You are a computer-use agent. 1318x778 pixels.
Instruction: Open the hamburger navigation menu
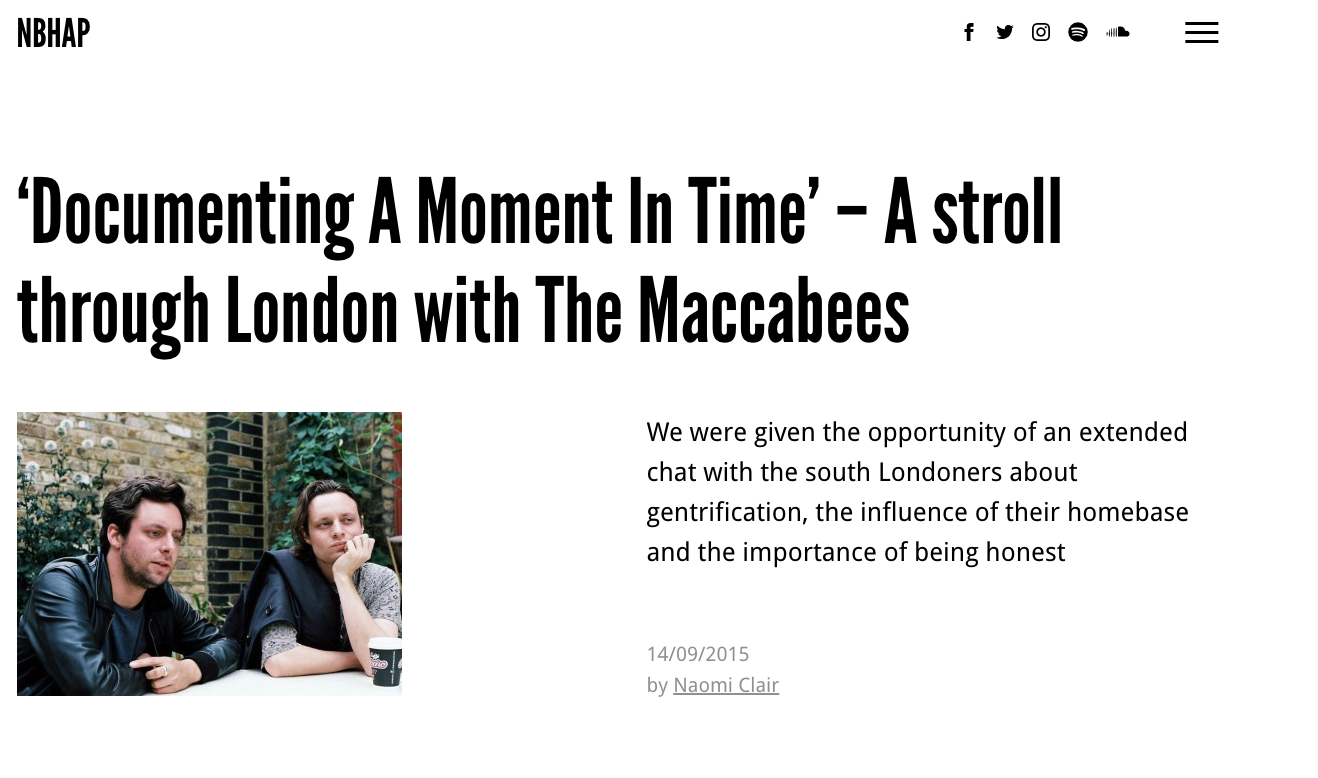coord(1201,33)
